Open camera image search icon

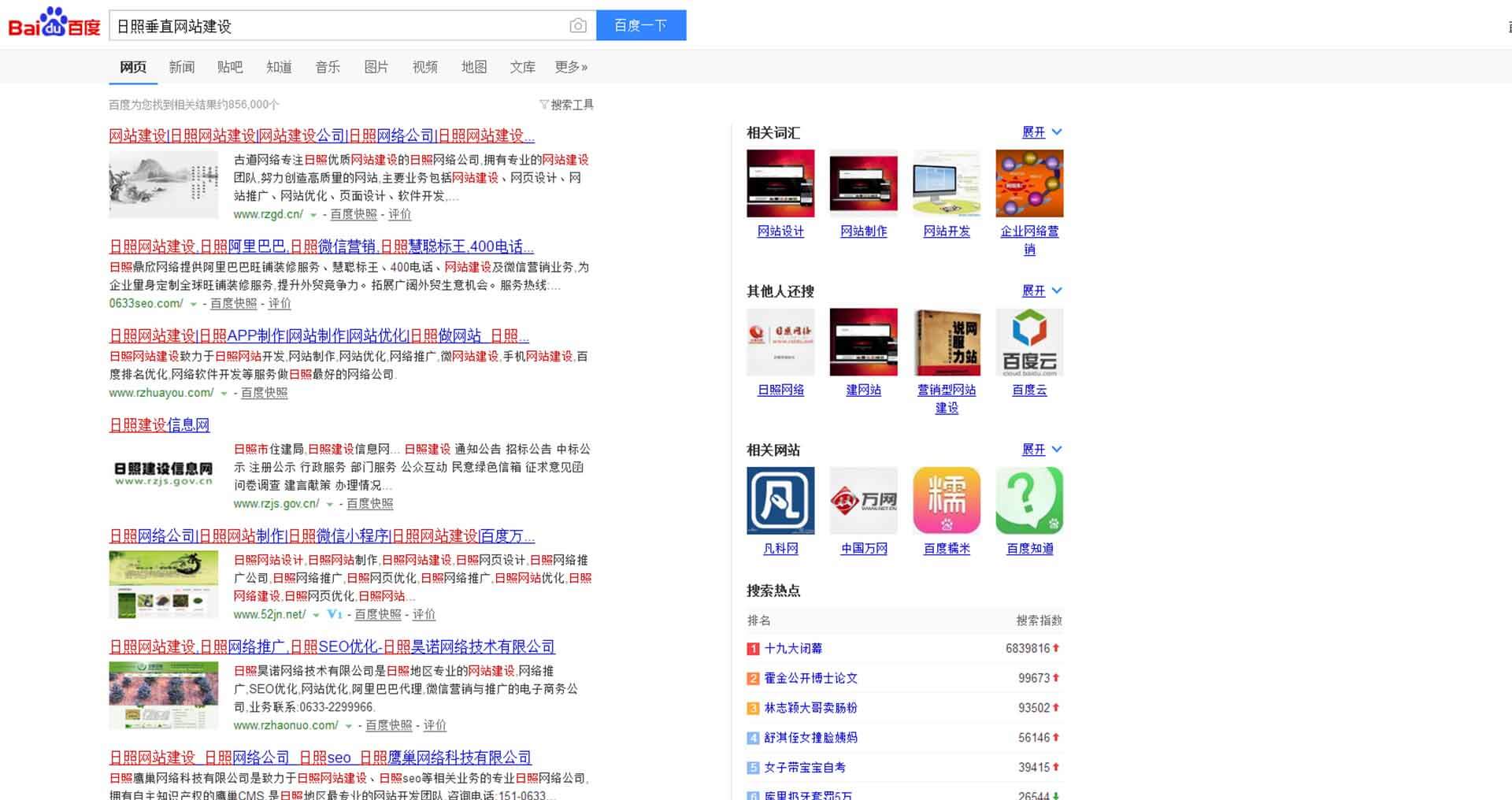578,26
